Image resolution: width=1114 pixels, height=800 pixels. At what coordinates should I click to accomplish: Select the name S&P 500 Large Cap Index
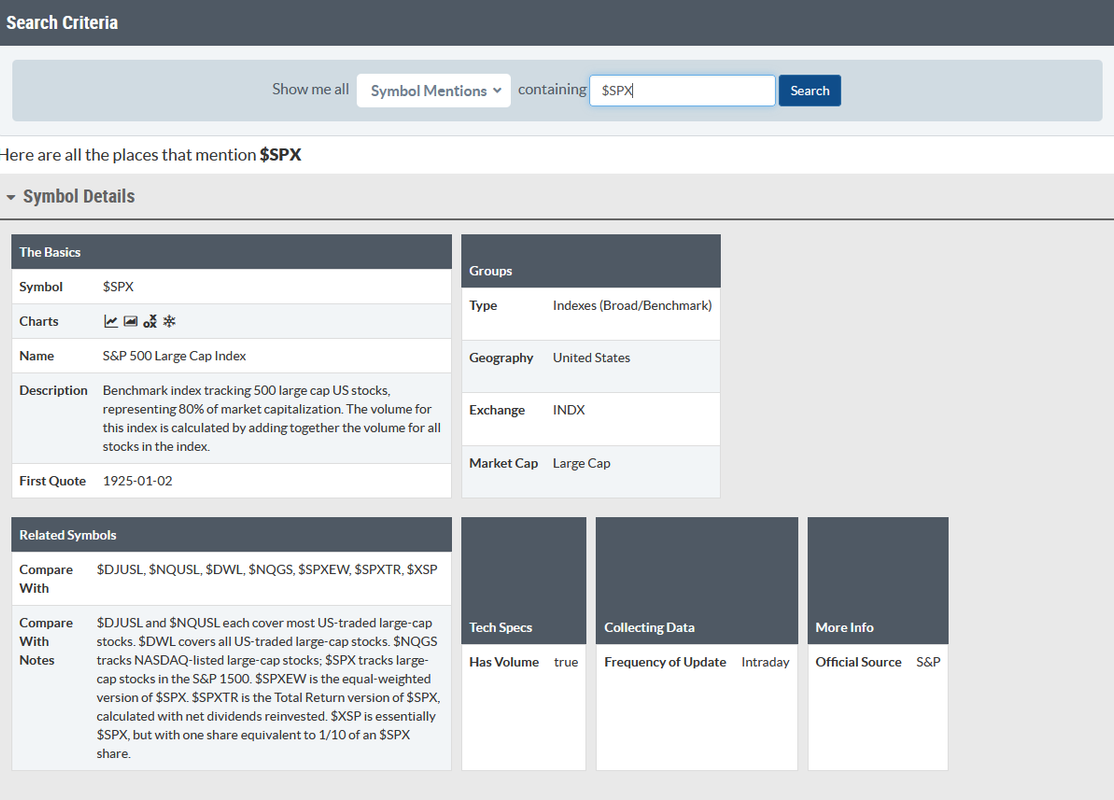(x=174, y=356)
